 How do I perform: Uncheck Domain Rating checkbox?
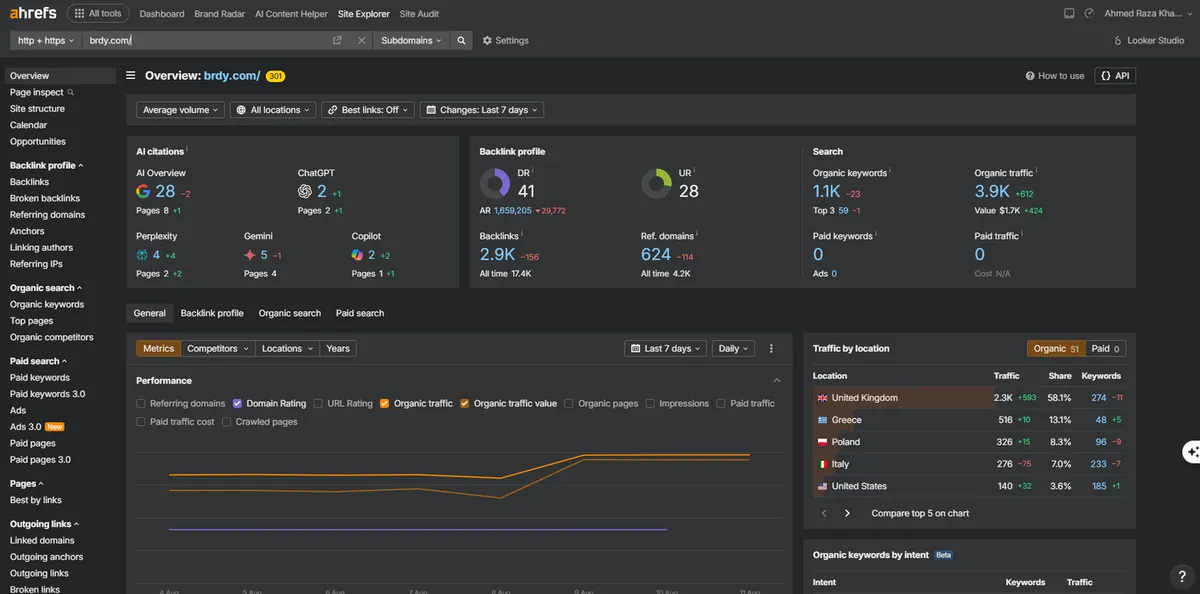click(238, 404)
